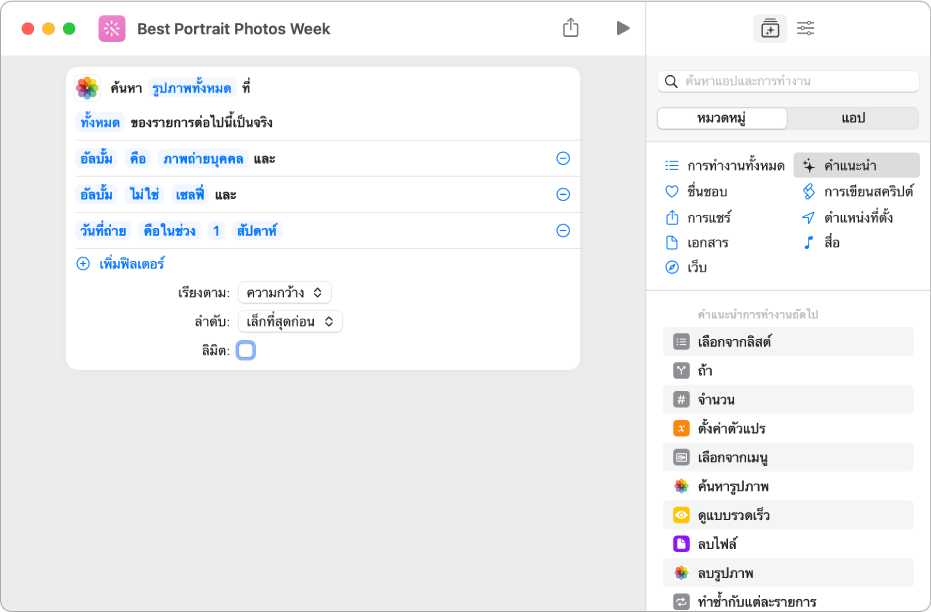
Task: Run the shortcut with the play button
Action: tap(623, 28)
